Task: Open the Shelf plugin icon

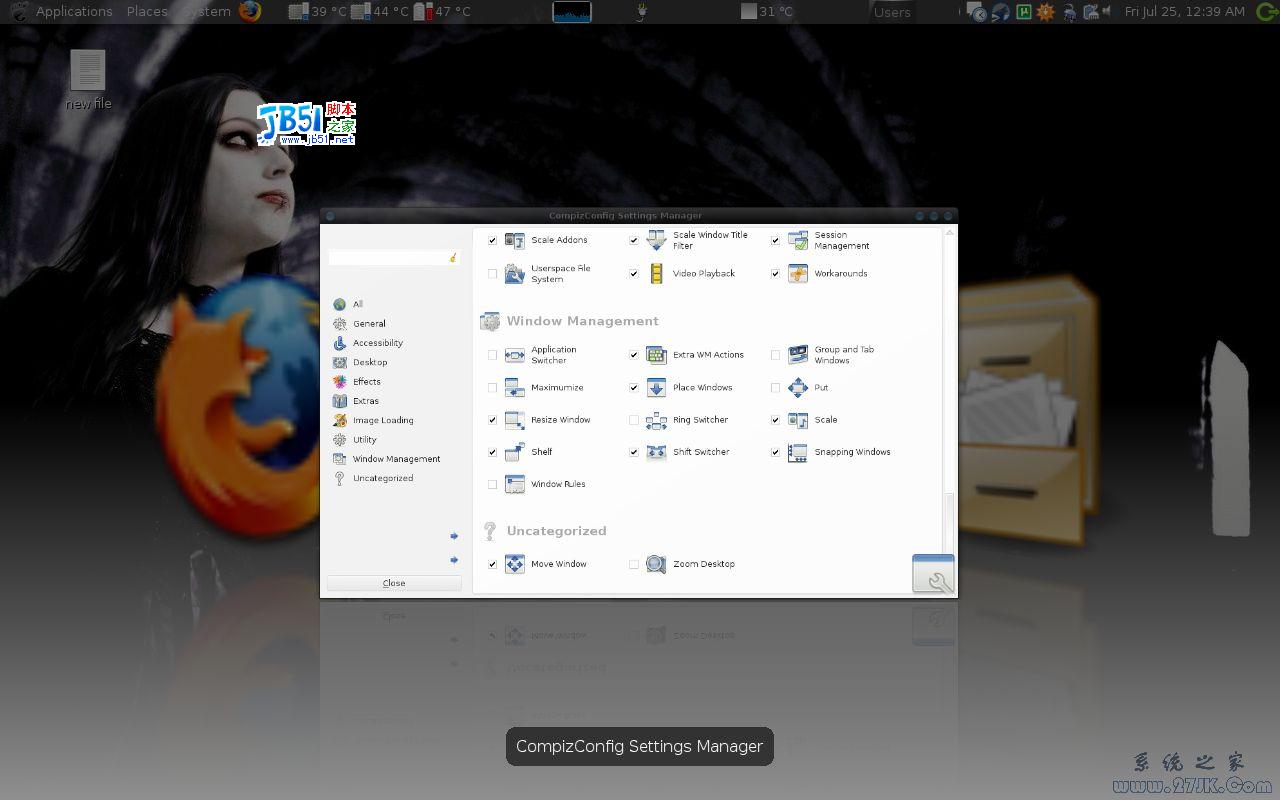Action: [515, 452]
